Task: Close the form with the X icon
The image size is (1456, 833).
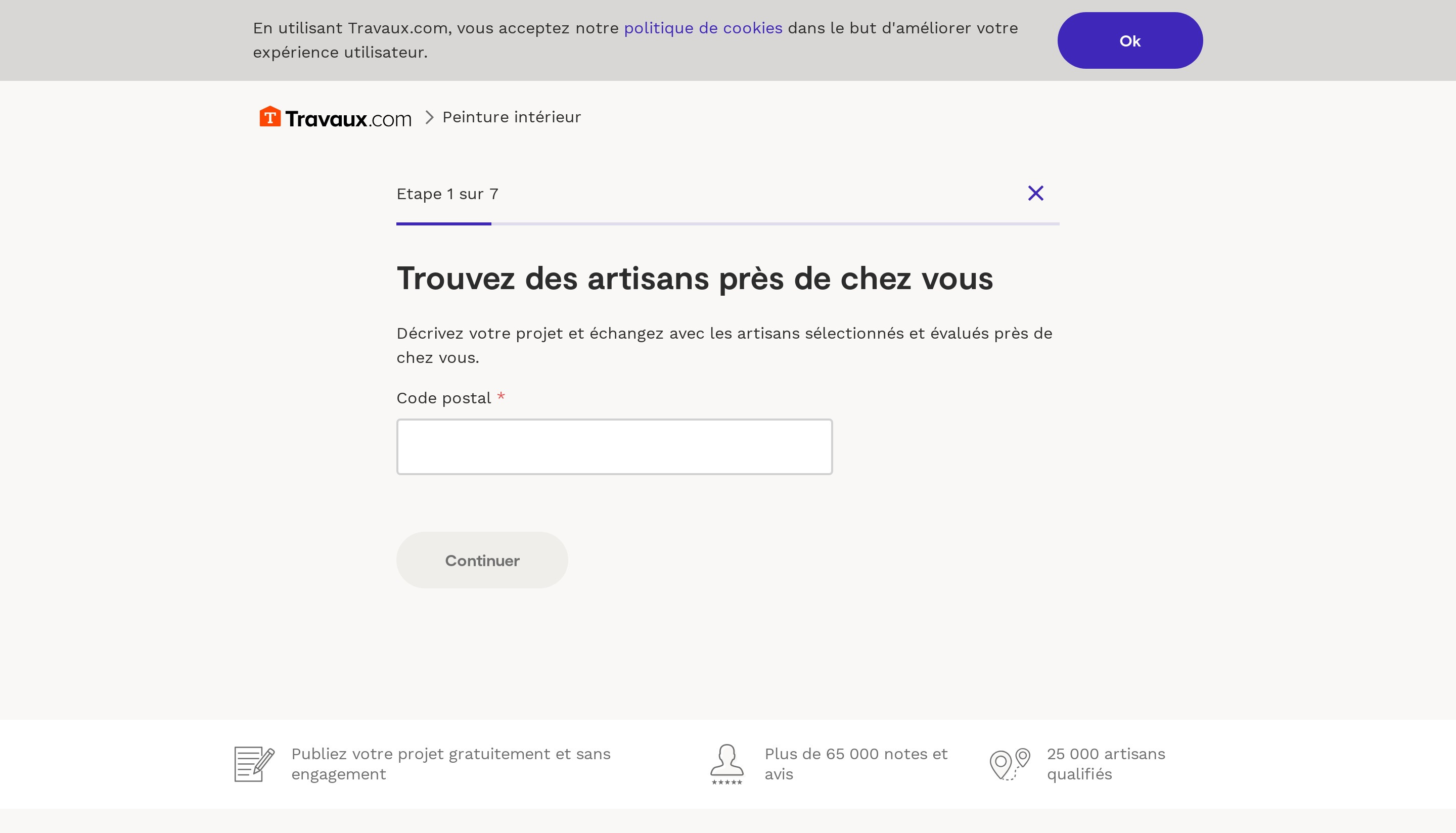Action: point(1035,194)
